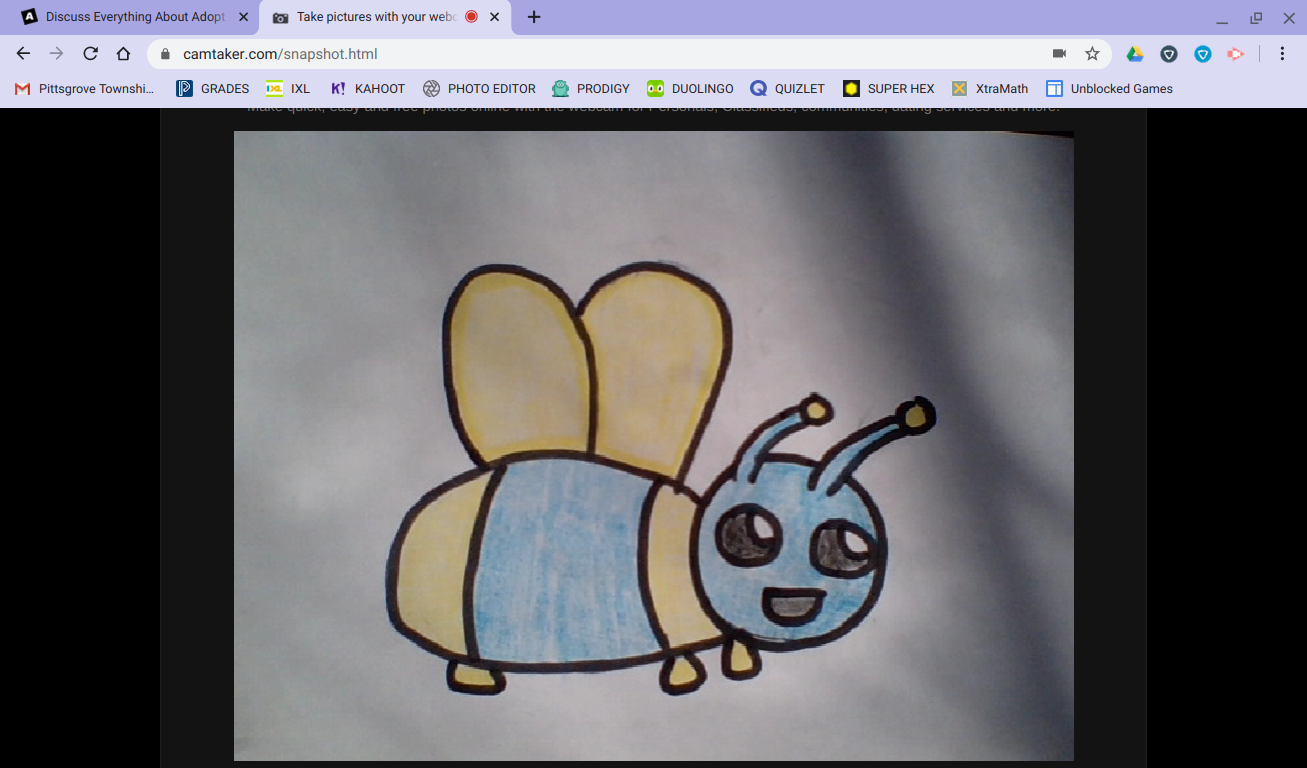Screen dimensions: 1307x768
Task: Click the webcam snapshot of the bee drawing
Action: 654,446
